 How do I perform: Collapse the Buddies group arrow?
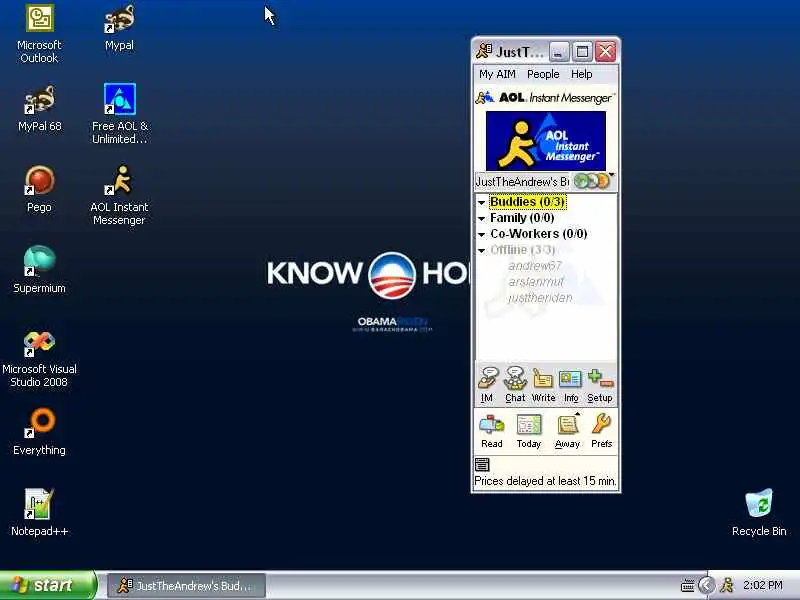481,203
